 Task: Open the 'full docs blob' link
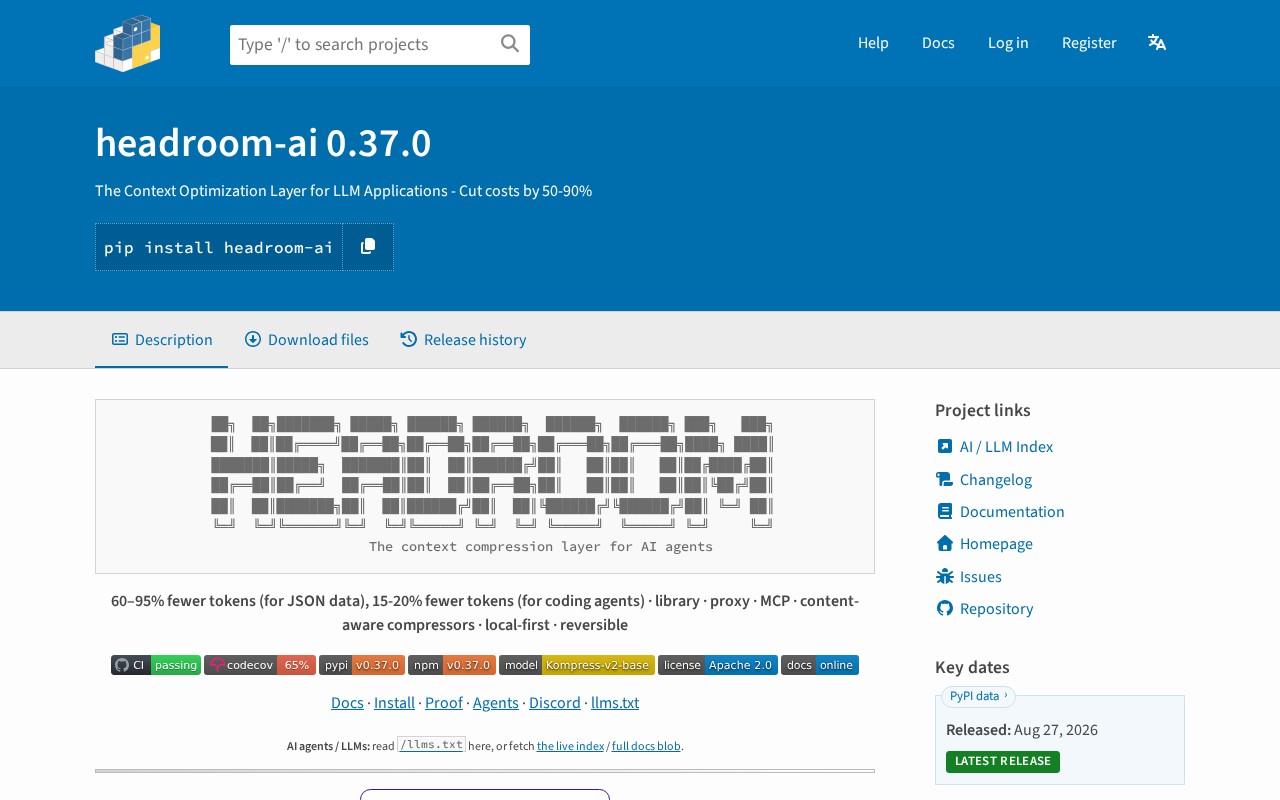(x=646, y=746)
